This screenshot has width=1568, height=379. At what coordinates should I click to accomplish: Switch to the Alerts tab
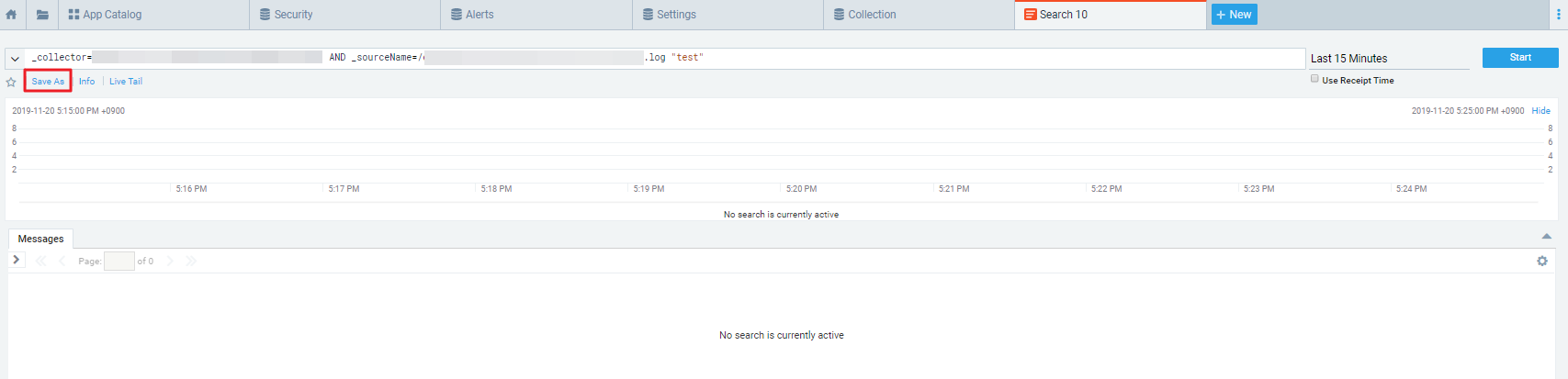tap(479, 15)
